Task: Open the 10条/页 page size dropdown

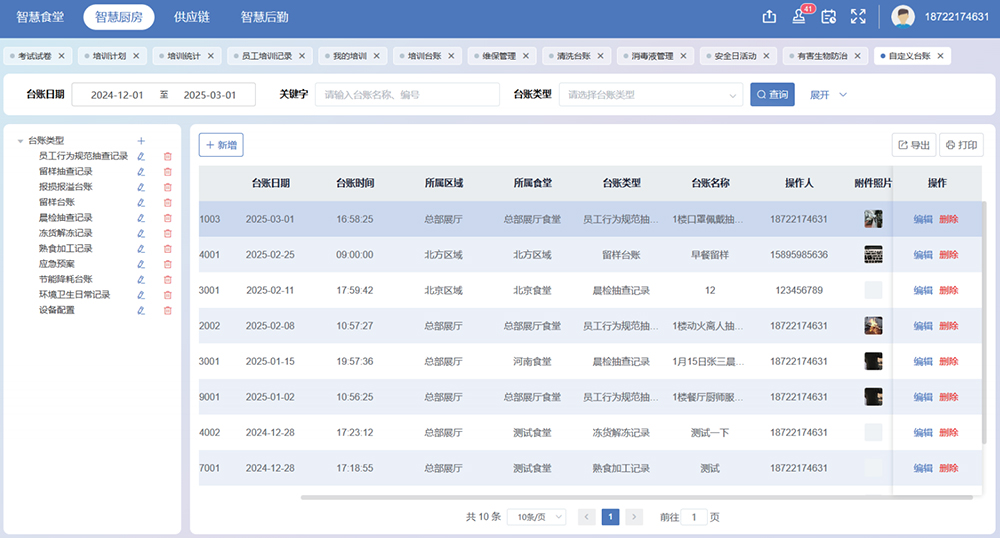Action: pos(536,517)
